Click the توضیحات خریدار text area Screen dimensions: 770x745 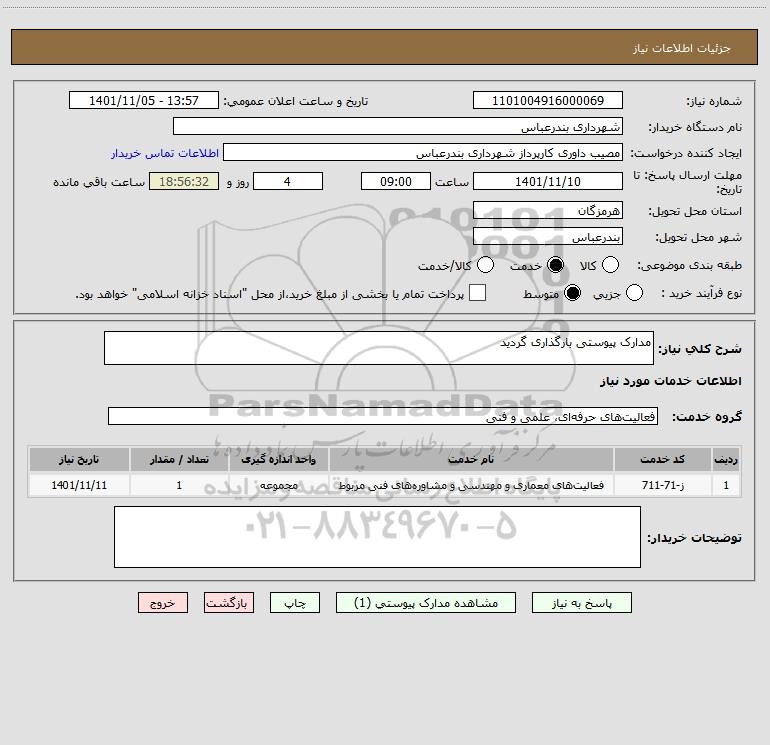point(377,537)
